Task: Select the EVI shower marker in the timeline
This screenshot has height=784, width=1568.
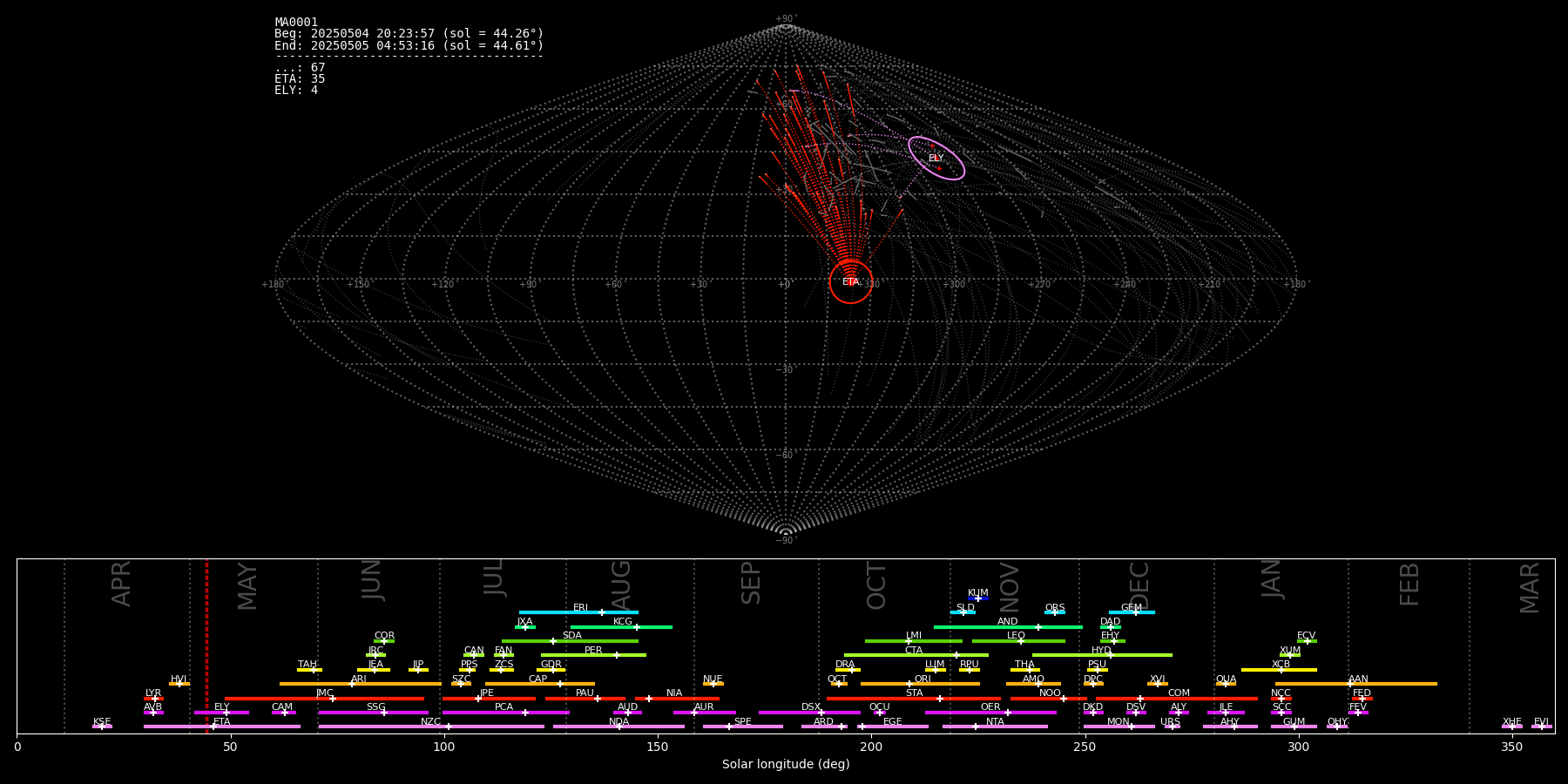Action: click(1542, 727)
